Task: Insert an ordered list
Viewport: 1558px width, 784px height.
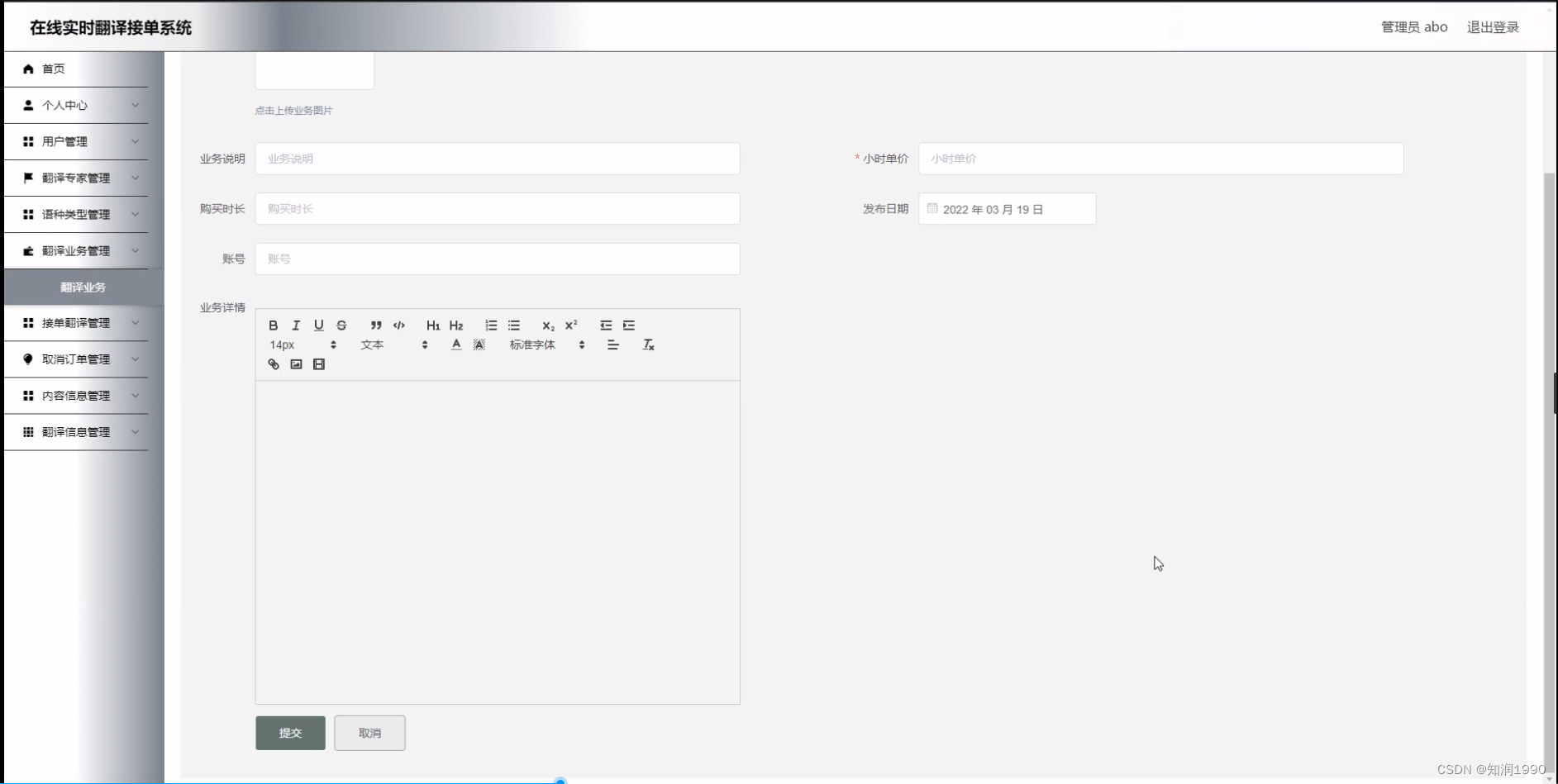Action: 491,325
